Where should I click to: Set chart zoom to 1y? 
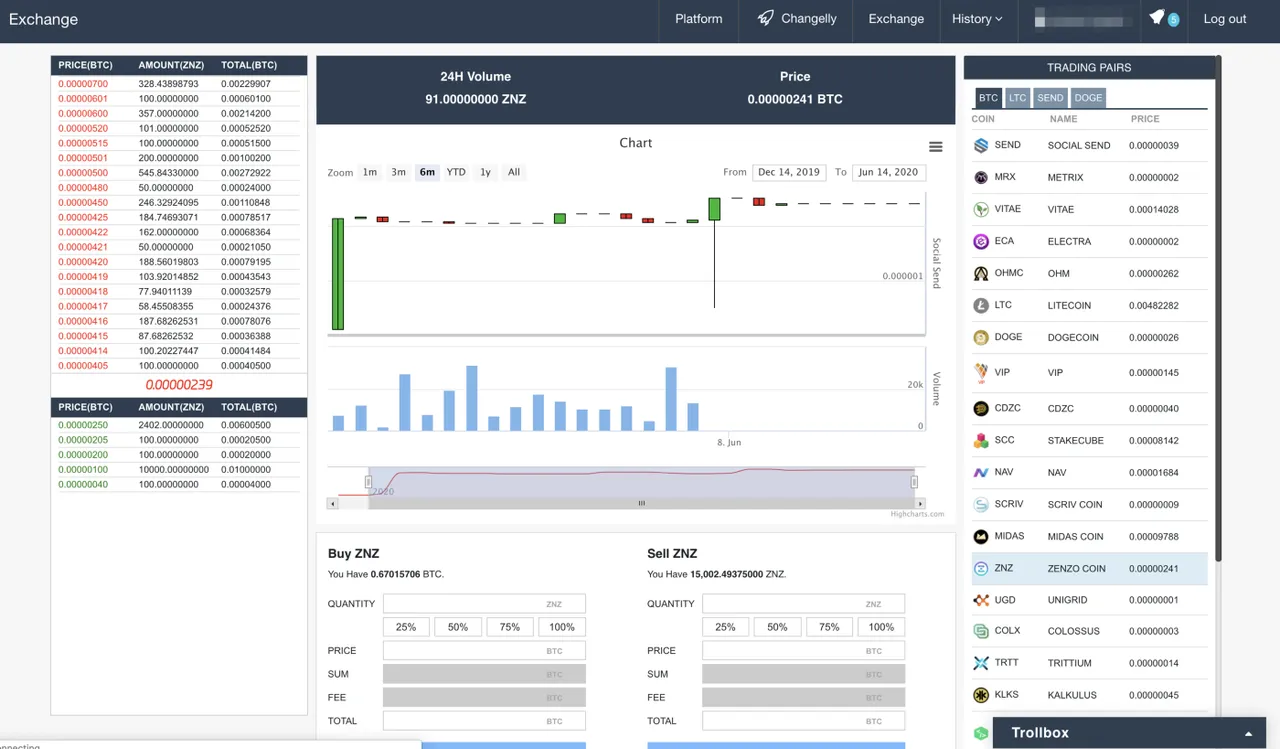(485, 172)
